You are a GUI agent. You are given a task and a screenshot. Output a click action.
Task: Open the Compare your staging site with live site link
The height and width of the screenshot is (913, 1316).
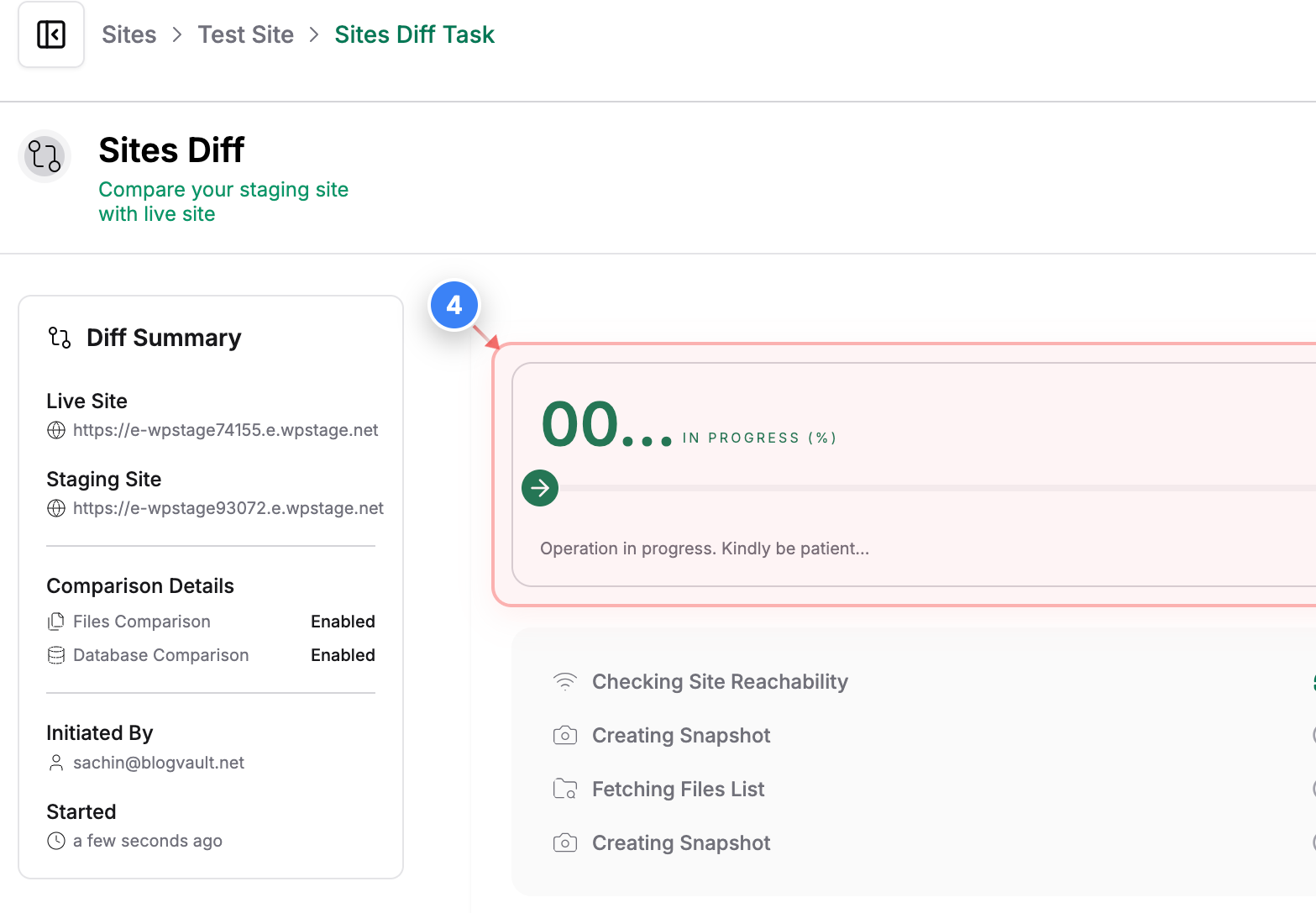click(x=223, y=202)
